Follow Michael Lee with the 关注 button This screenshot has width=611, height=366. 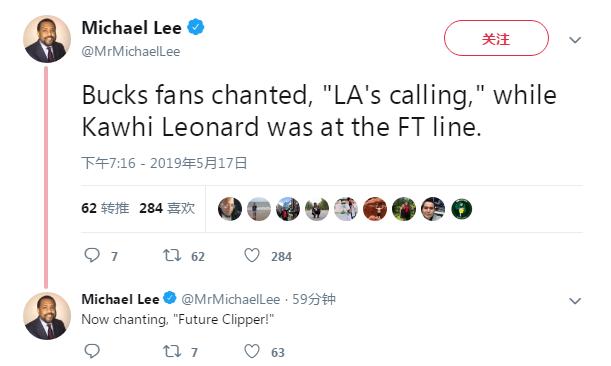point(496,38)
